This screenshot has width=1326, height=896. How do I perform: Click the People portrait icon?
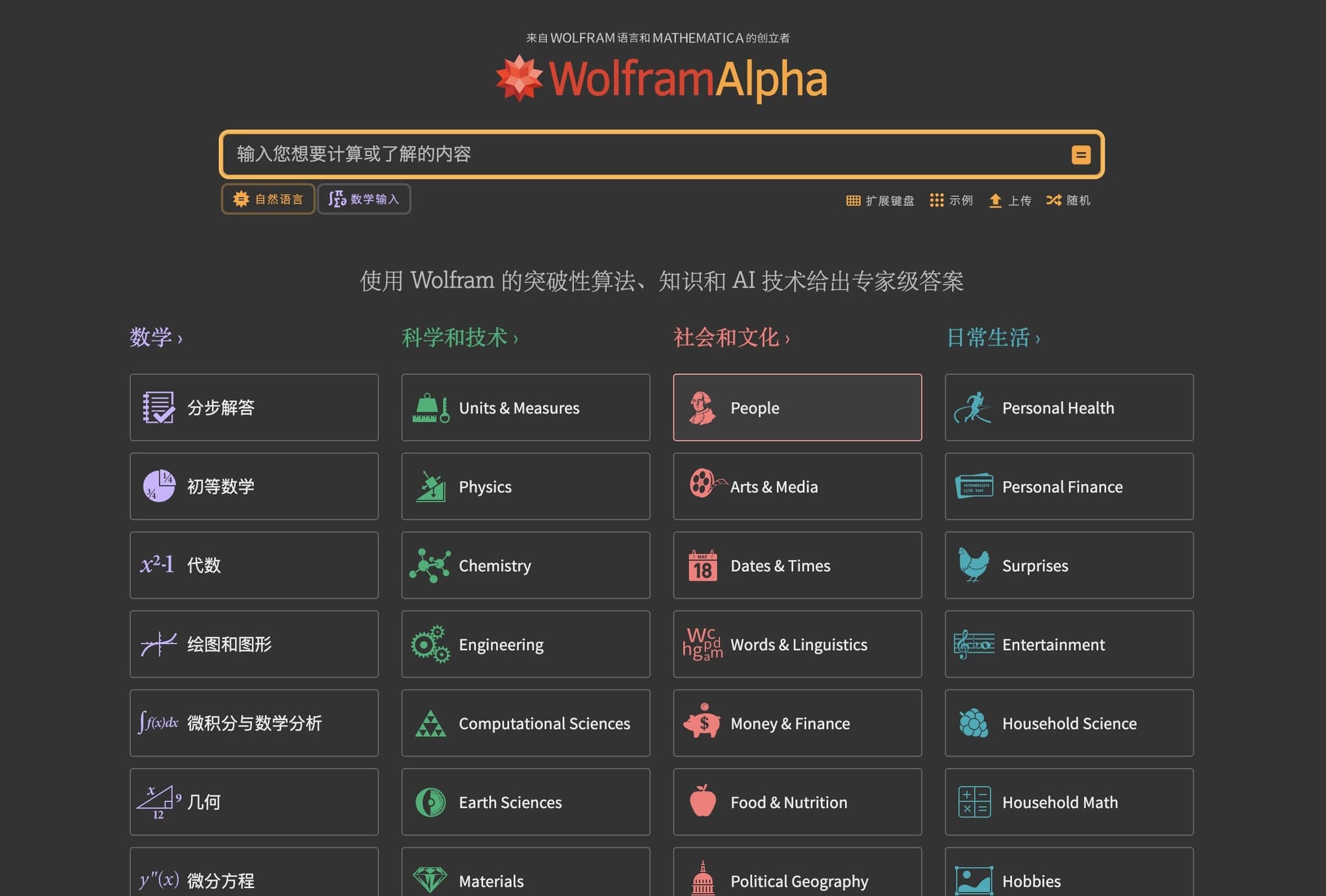click(702, 408)
